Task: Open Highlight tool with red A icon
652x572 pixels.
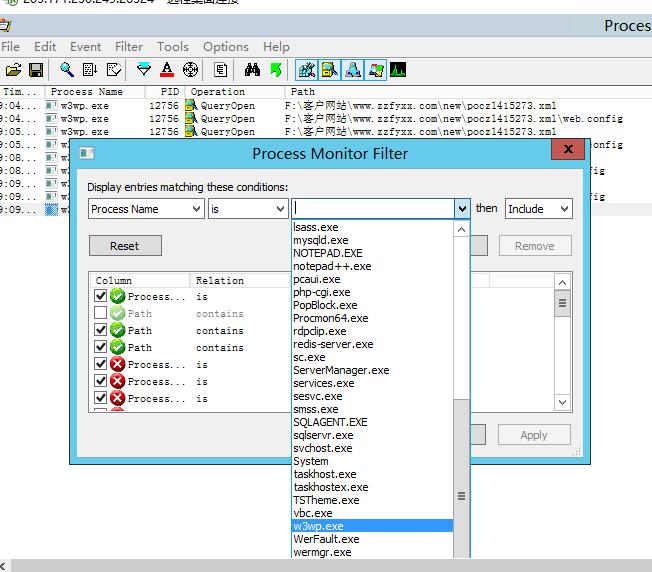Action: [167, 70]
